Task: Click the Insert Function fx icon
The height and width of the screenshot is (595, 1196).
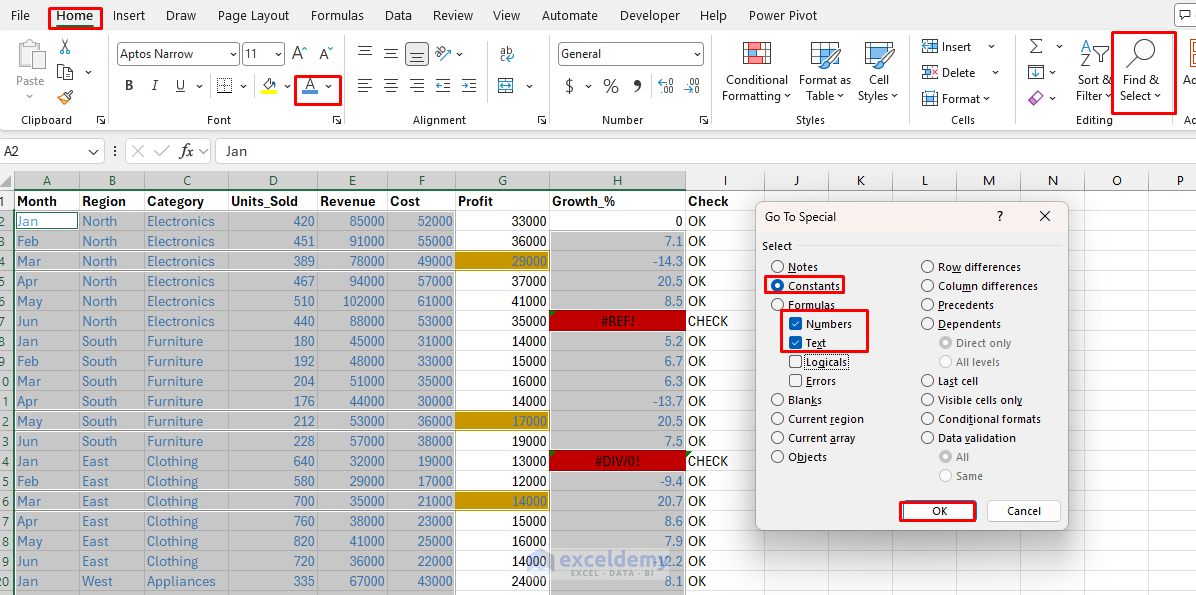Action: [x=187, y=151]
